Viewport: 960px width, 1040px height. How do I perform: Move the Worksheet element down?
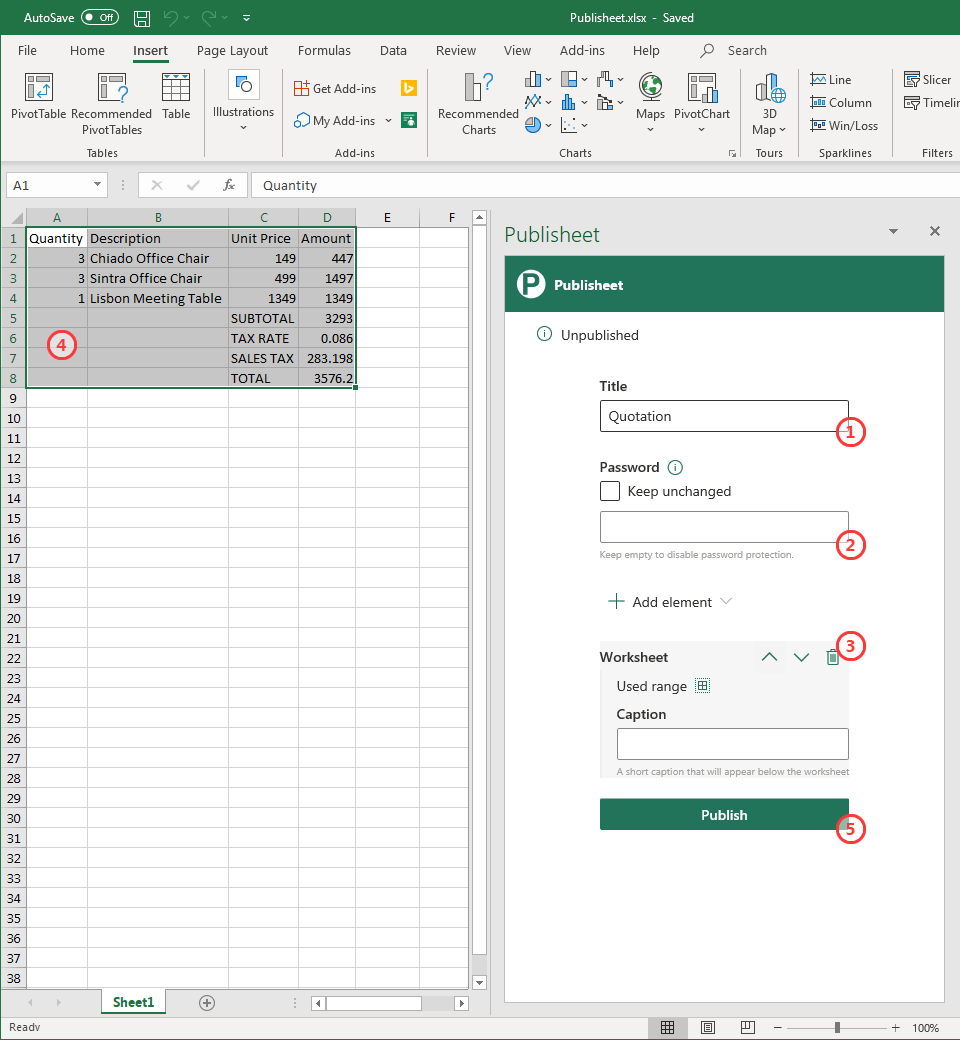[801, 657]
